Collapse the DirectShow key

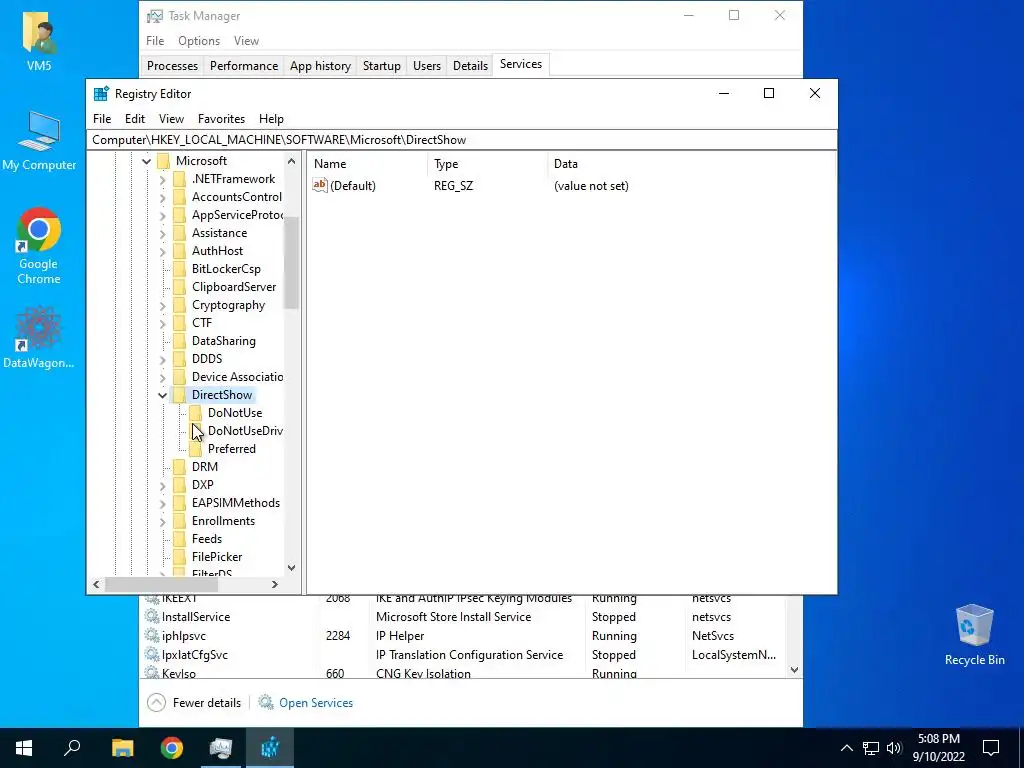(163, 395)
